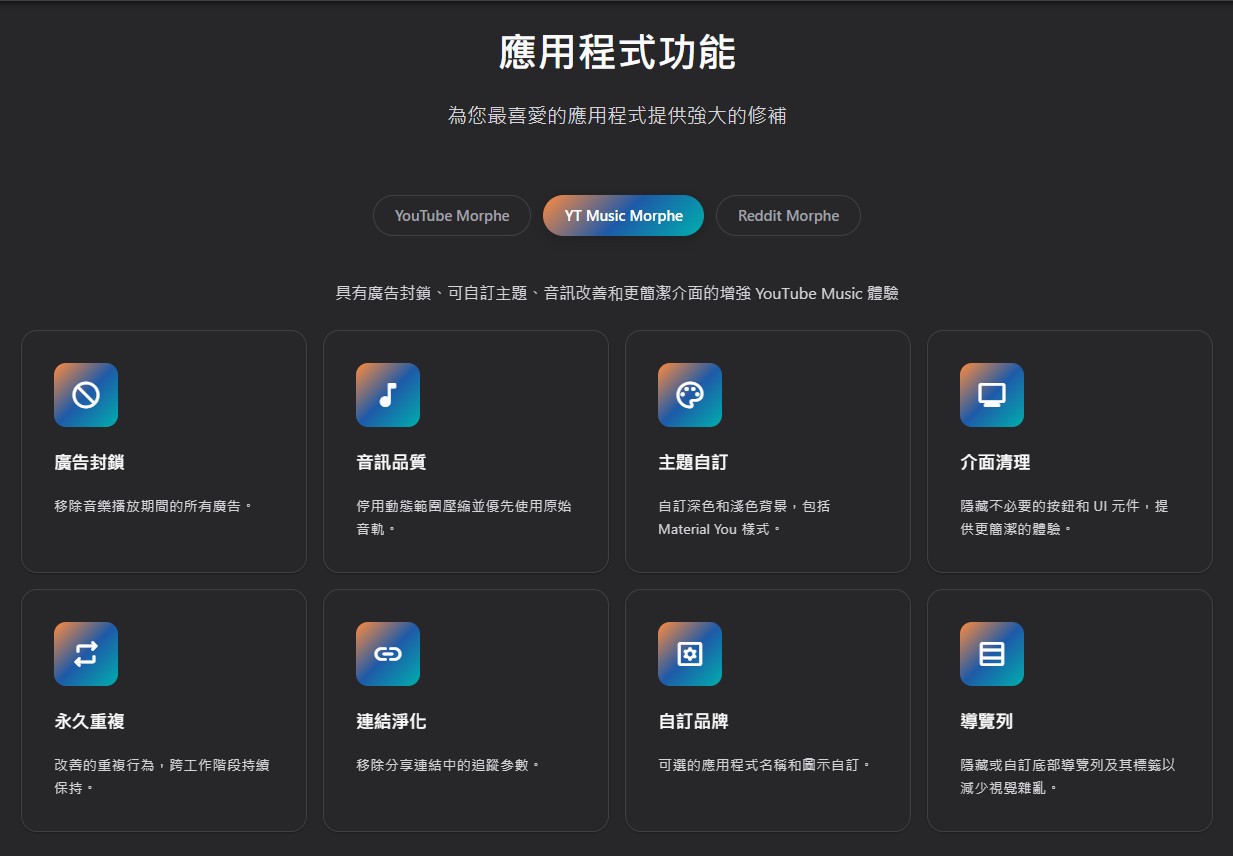Image resolution: width=1233 pixels, height=856 pixels.
Task: Click the repeat arrows permanent repeat icon
Action: (x=86, y=654)
